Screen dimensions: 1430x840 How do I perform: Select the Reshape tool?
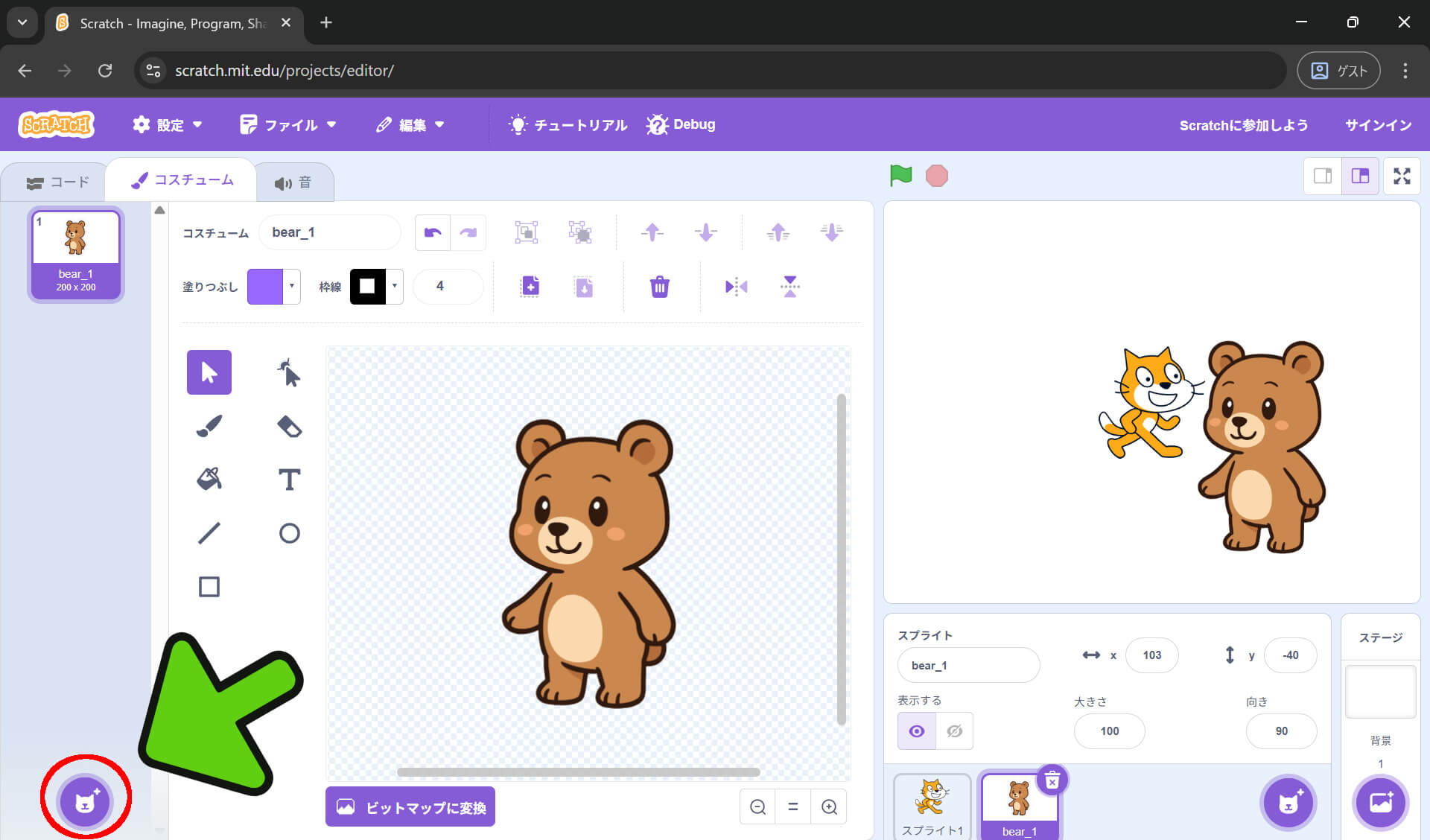click(289, 372)
